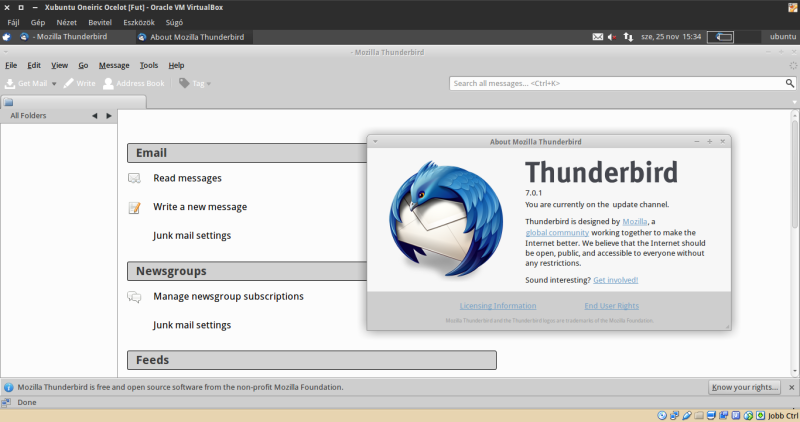Click the VirtualBox USB plug status icon
This screenshot has width=800, height=422.
click(687, 415)
